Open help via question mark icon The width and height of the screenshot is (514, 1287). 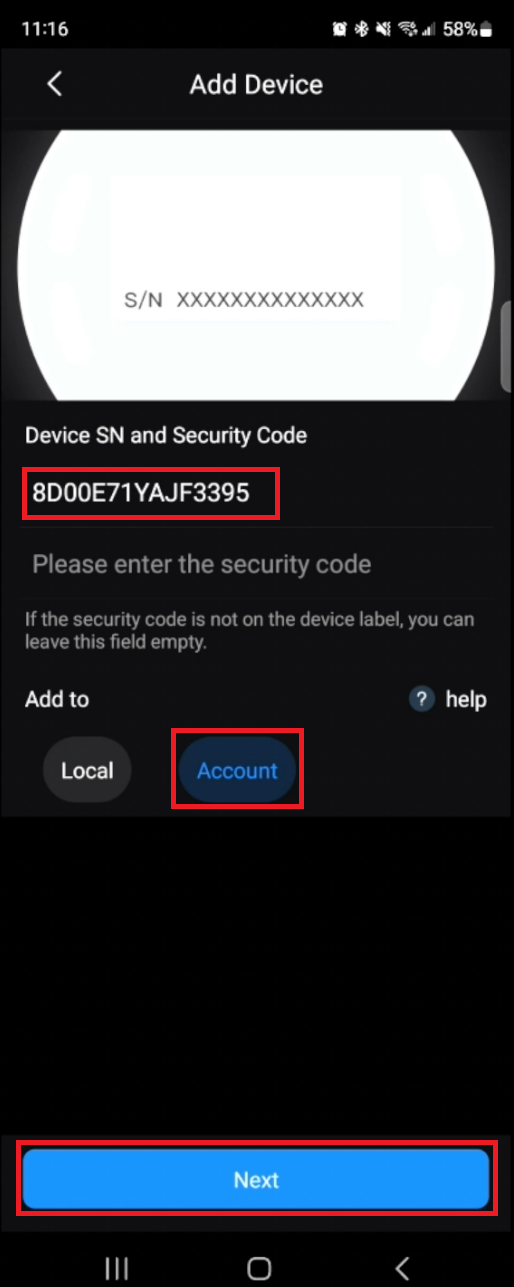[421, 699]
